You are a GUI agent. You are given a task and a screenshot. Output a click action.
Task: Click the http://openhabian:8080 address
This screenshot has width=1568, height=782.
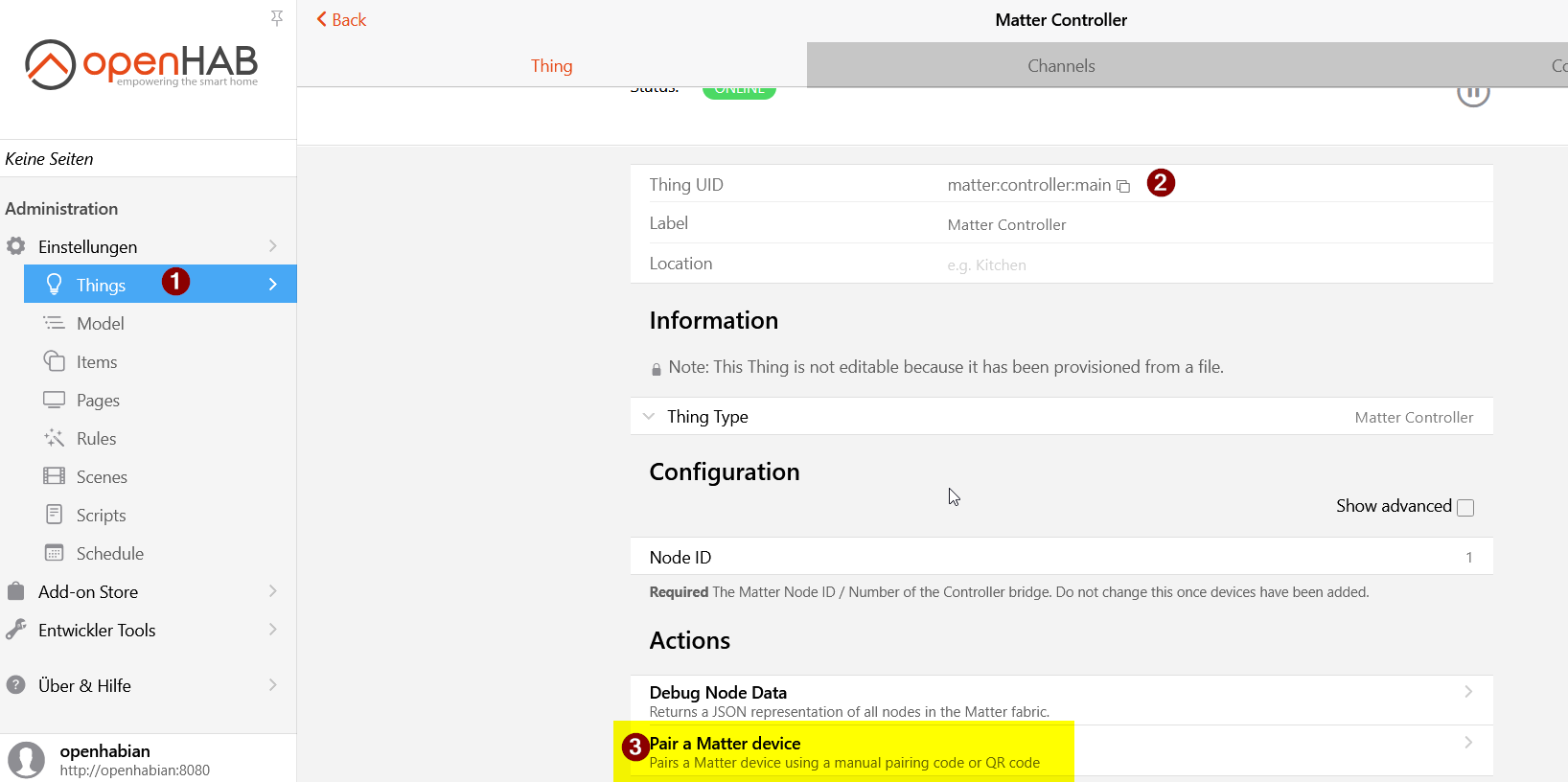135,770
